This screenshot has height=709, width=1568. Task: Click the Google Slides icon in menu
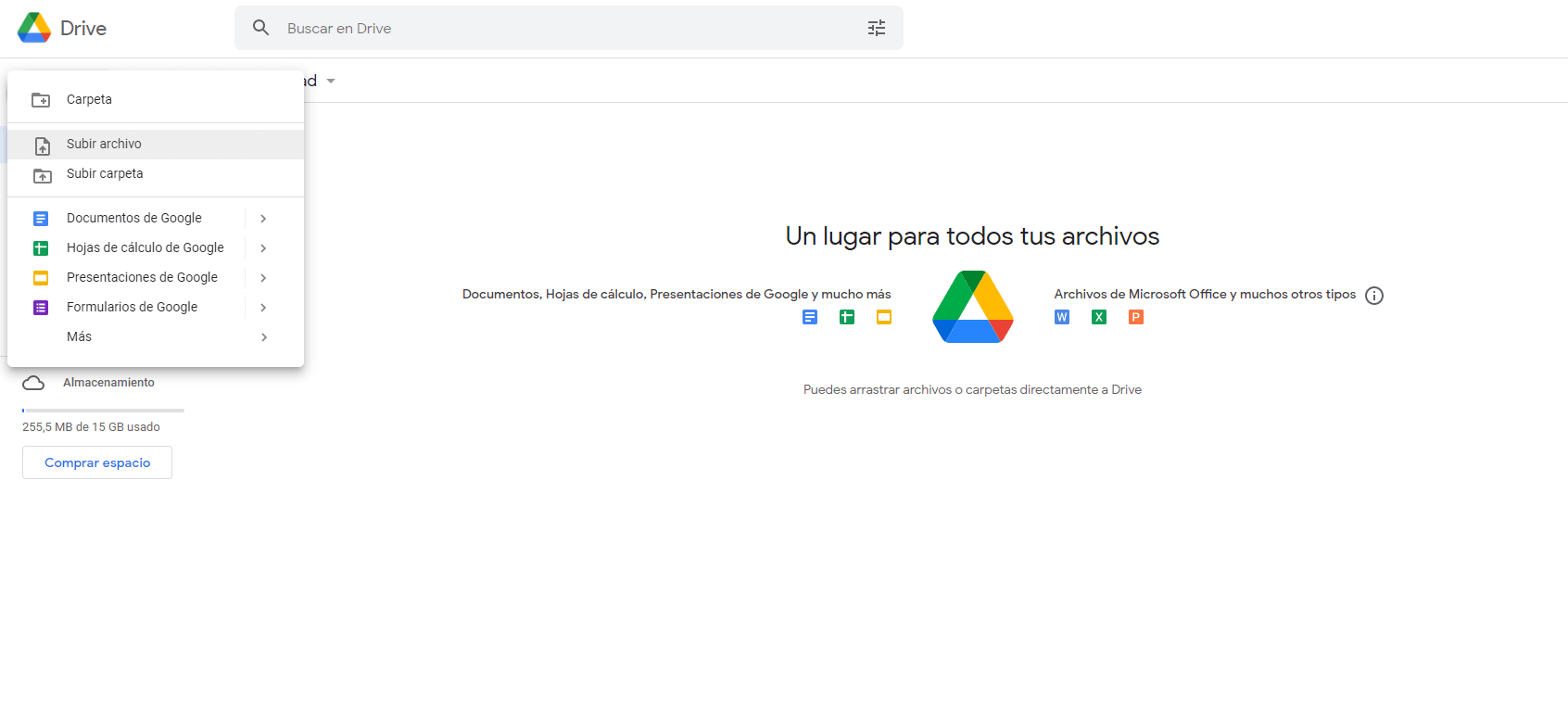tap(41, 278)
